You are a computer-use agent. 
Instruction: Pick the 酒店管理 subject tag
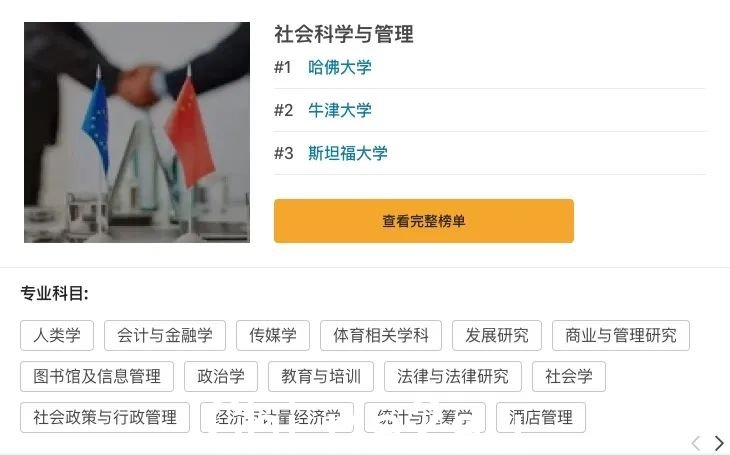541,417
